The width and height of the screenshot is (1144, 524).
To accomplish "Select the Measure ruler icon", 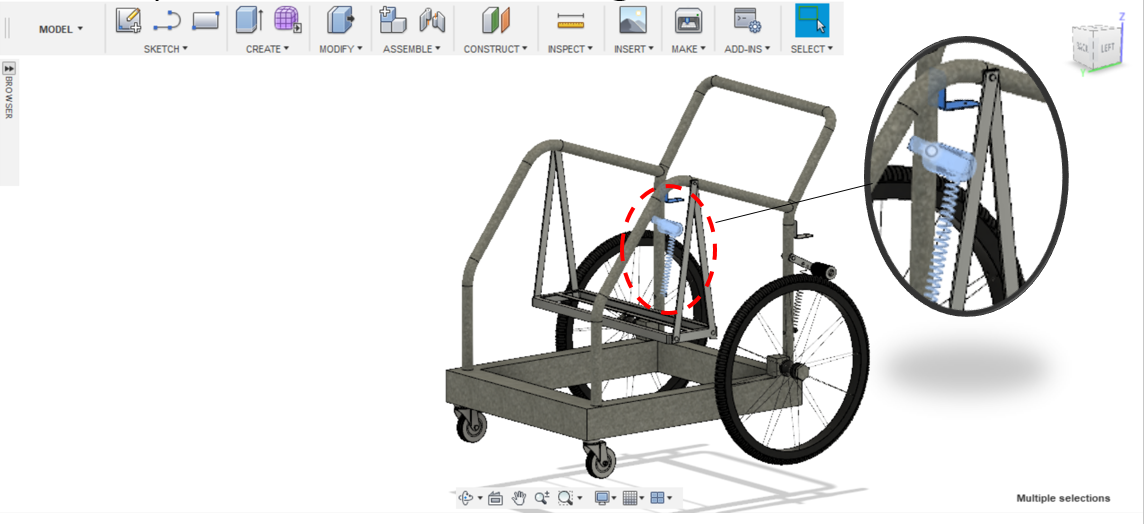I will (571, 20).
